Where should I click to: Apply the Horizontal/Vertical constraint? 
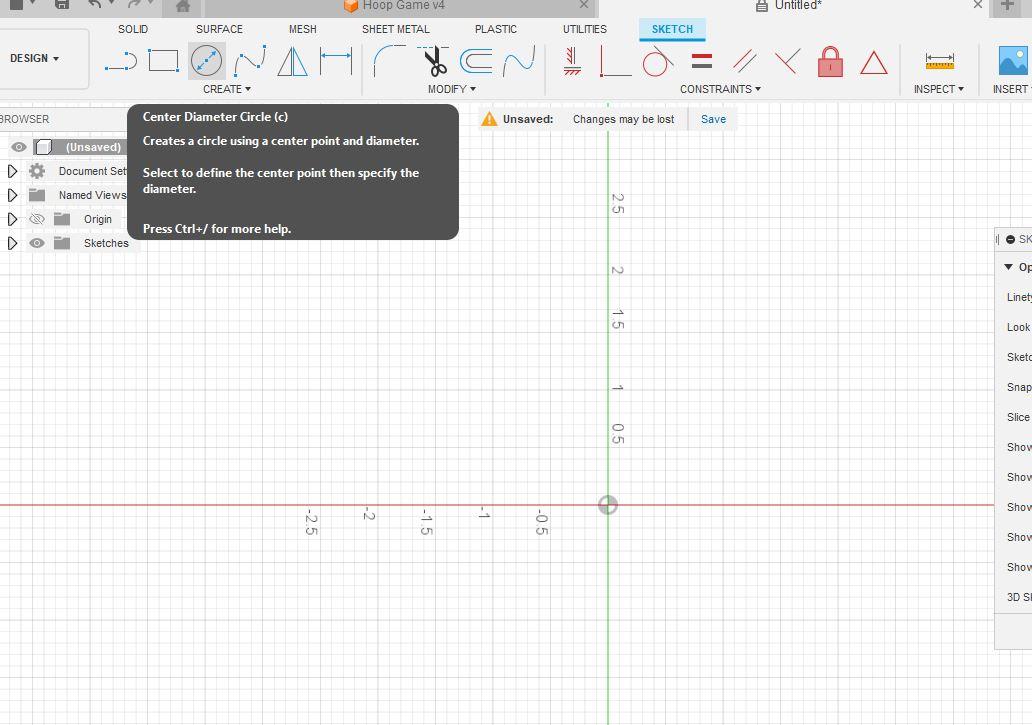click(572, 61)
